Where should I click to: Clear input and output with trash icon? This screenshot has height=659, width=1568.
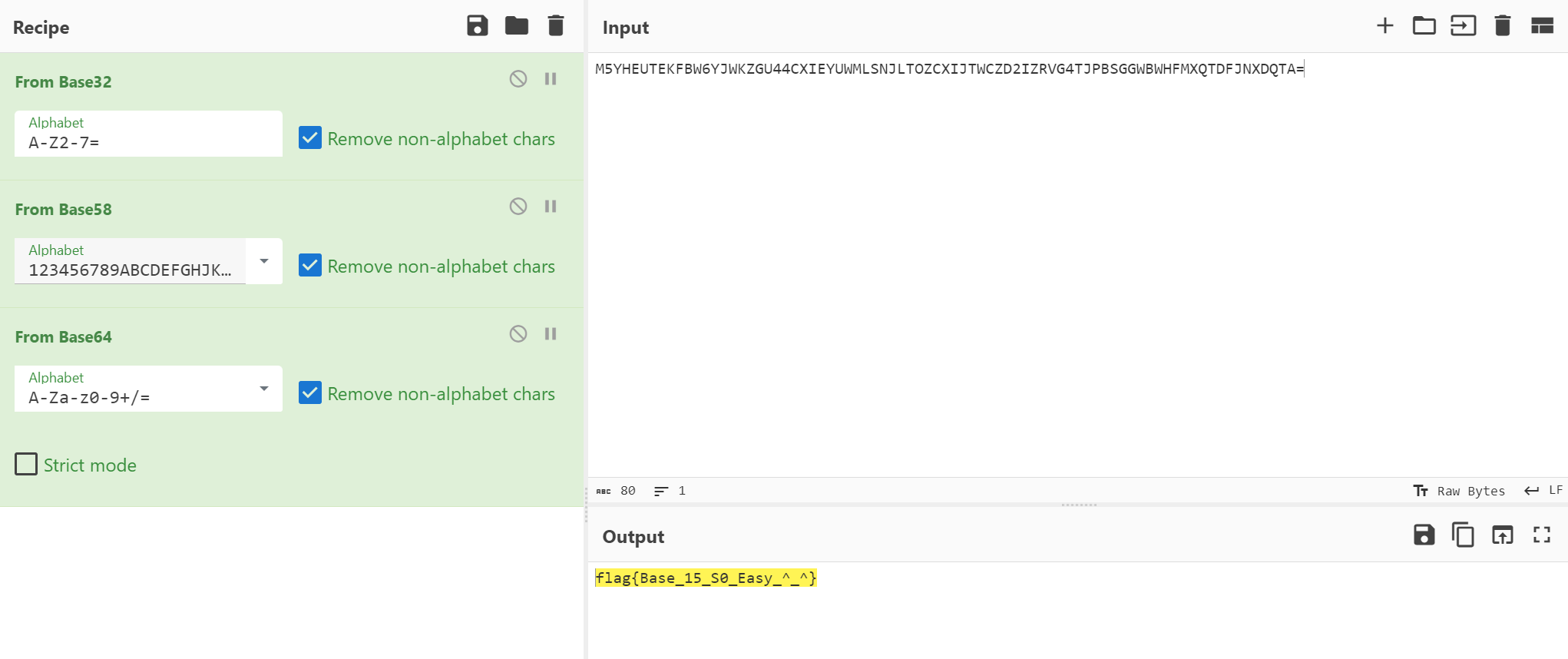click(1503, 26)
